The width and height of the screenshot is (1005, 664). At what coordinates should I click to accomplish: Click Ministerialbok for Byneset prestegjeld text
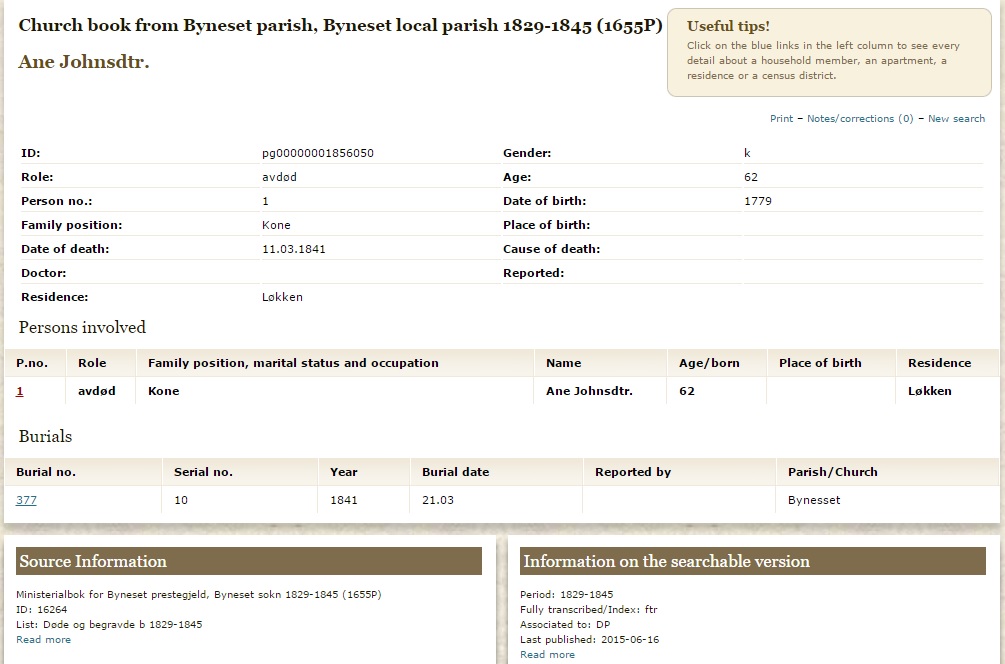199,595
